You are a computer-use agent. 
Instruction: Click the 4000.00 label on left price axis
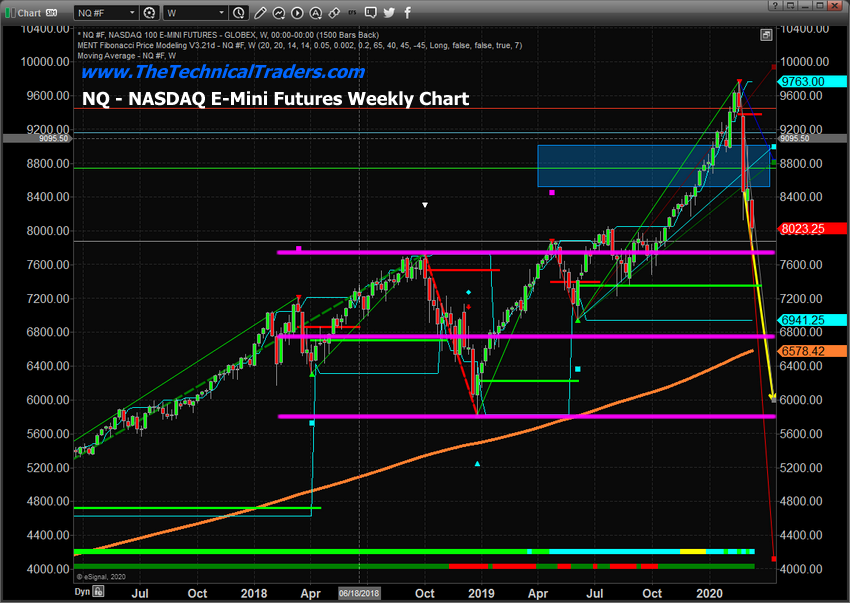pyautogui.click(x=48, y=569)
